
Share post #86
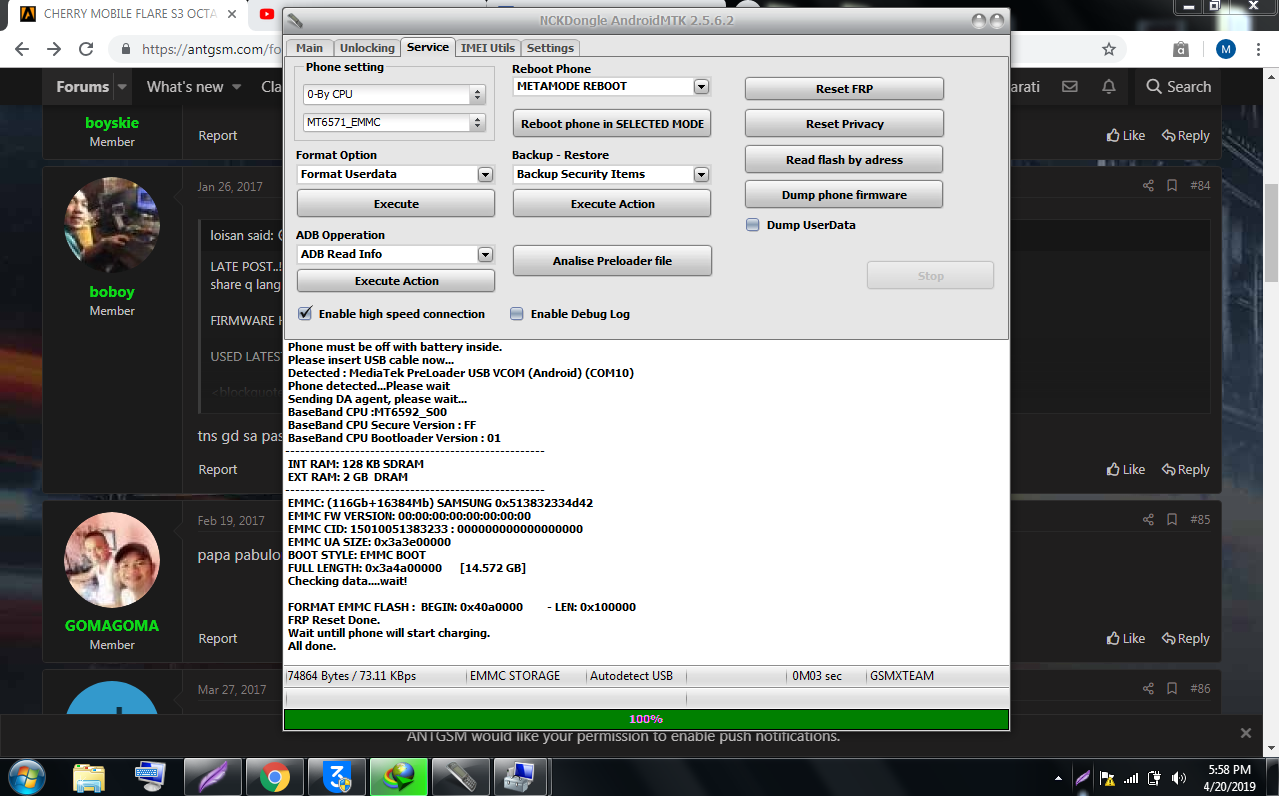pos(1148,689)
